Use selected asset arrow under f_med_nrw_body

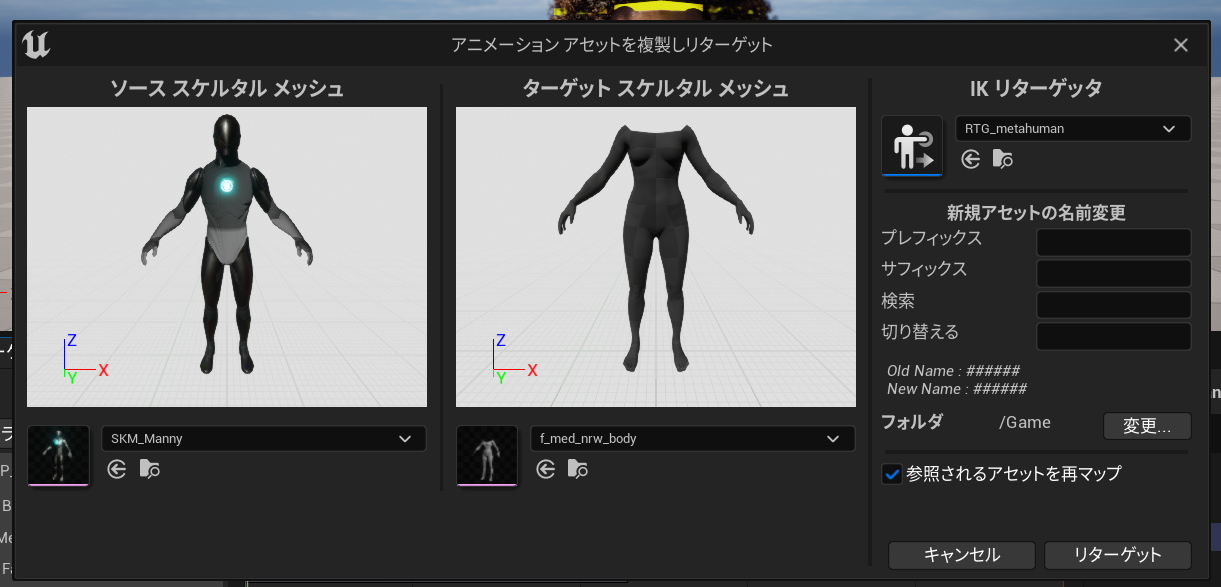coord(545,469)
